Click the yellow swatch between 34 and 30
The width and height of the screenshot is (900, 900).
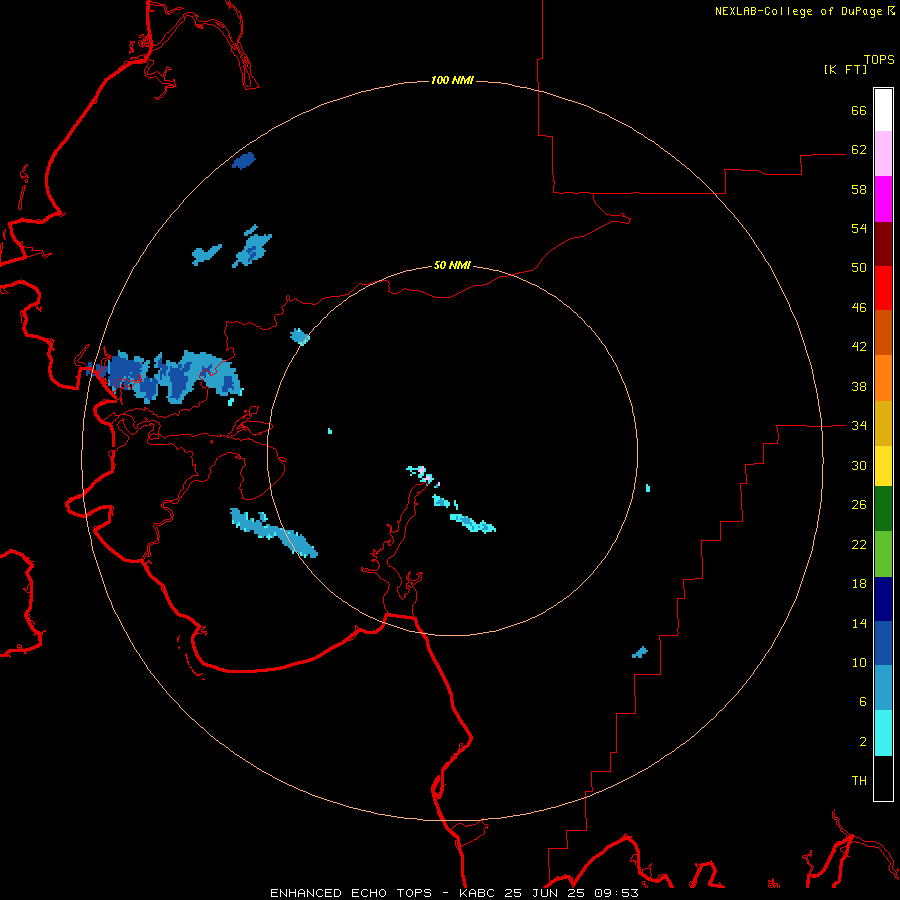coord(883,465)
